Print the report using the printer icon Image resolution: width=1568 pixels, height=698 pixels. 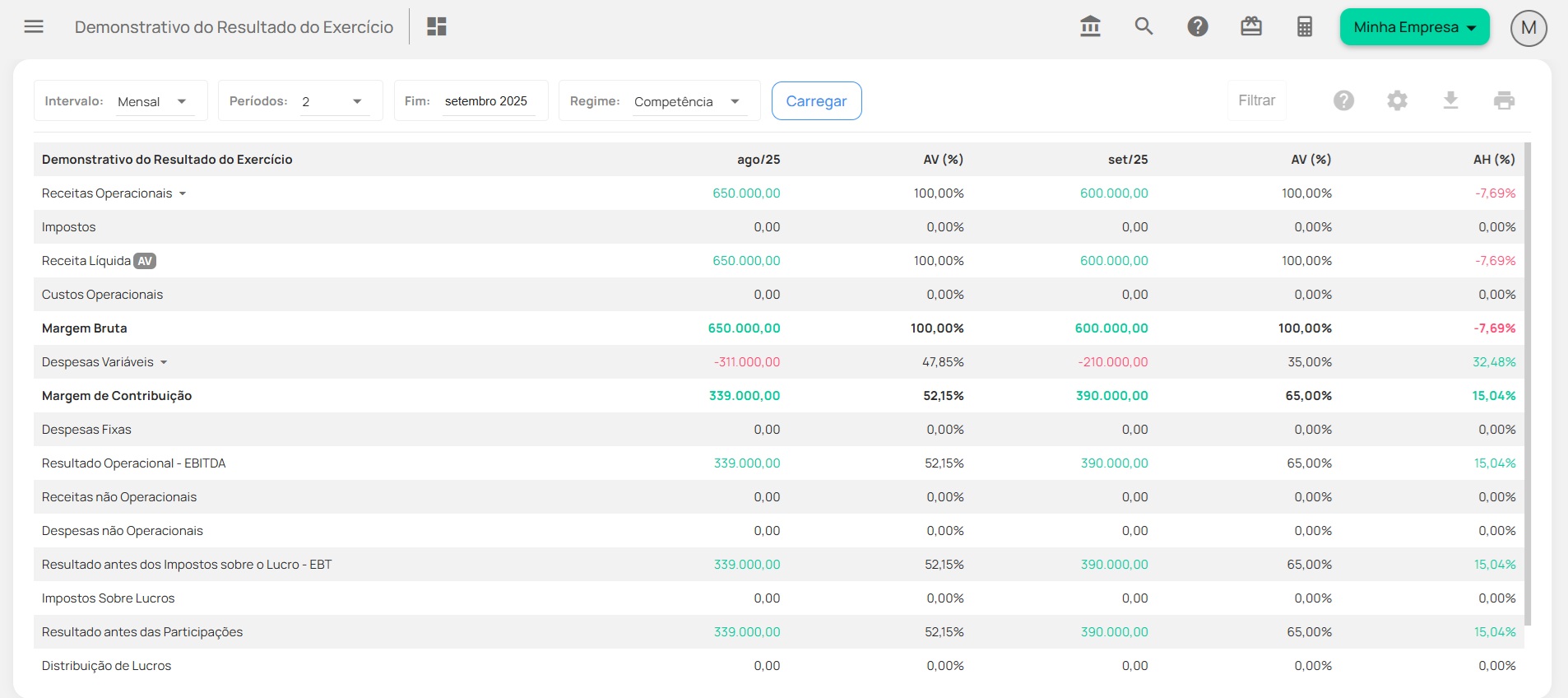coord(1504,100)
